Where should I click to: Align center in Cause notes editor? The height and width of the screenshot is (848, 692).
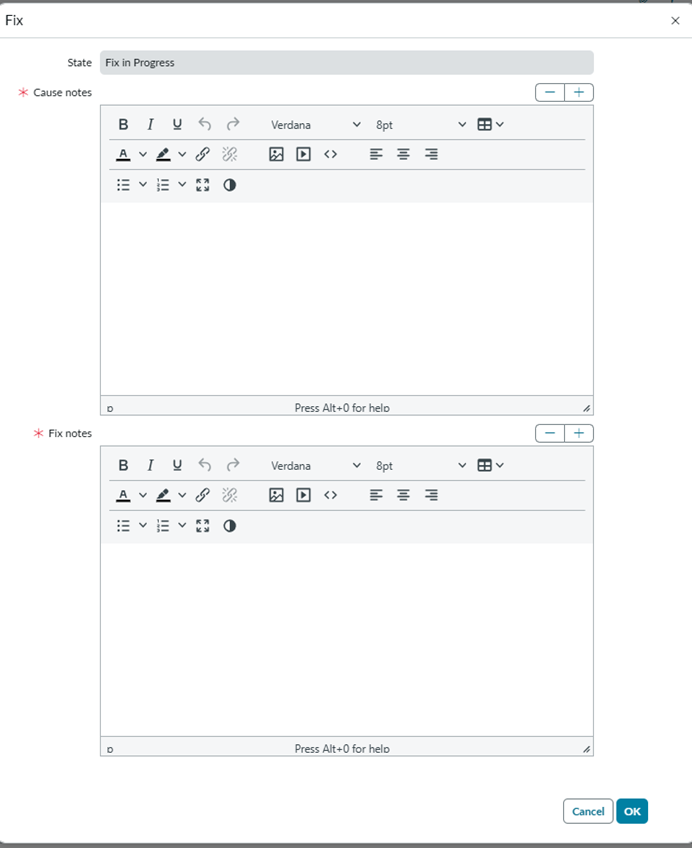(x=403, y=155)
